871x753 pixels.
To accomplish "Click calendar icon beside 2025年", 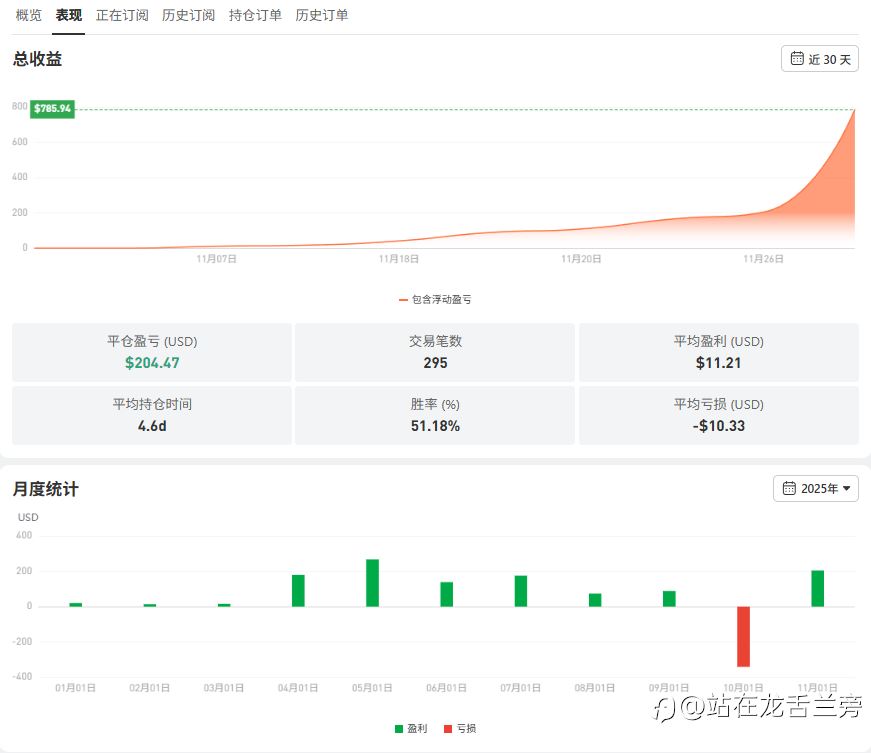I will point(789,488).
